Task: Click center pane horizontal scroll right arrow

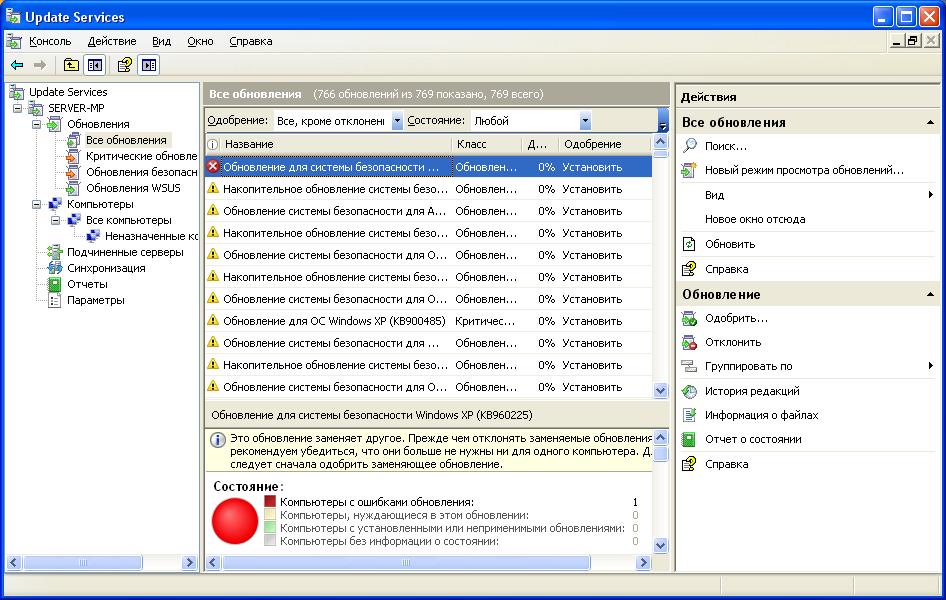Action: pyautogui.click(x=643, y=563)
